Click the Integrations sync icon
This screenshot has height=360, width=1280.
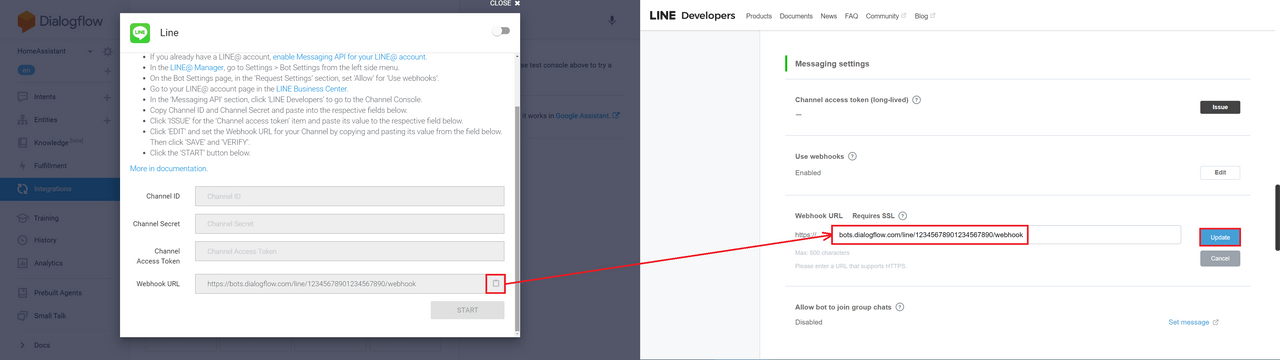(22, 189)
